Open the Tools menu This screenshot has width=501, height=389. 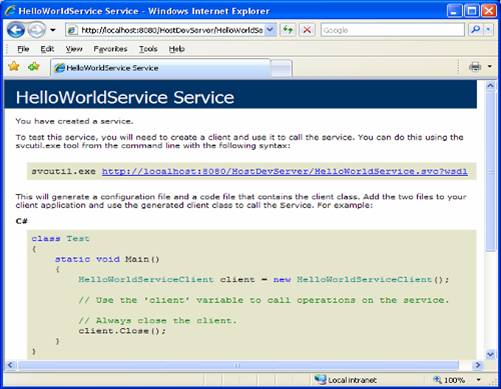pyautogui.click(x=148, y=49)
